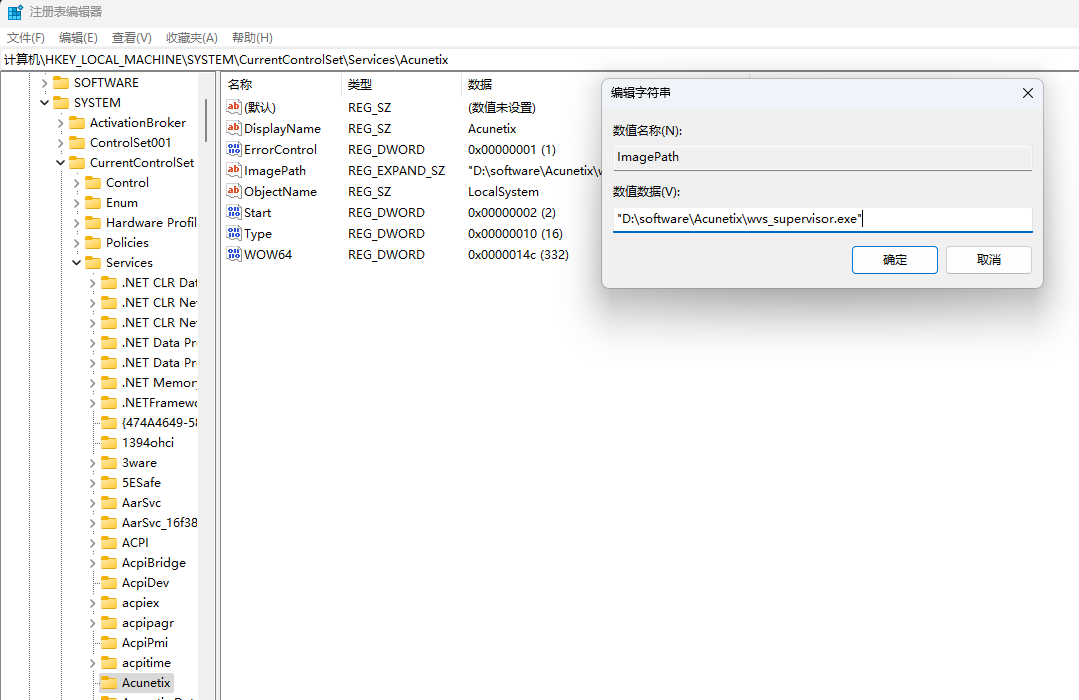Collapse the Services key chevron

[77, 263]
